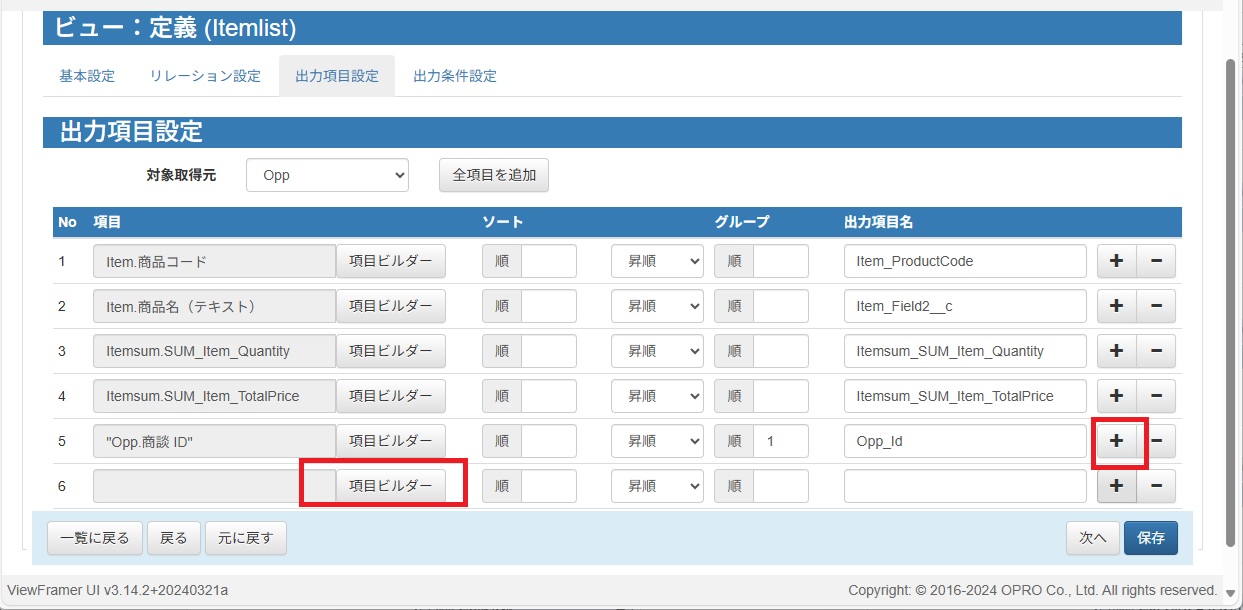
Task: Add a row after Itemsum_SUM_Item_Quantity
Action: click(x=1117, y=351)
